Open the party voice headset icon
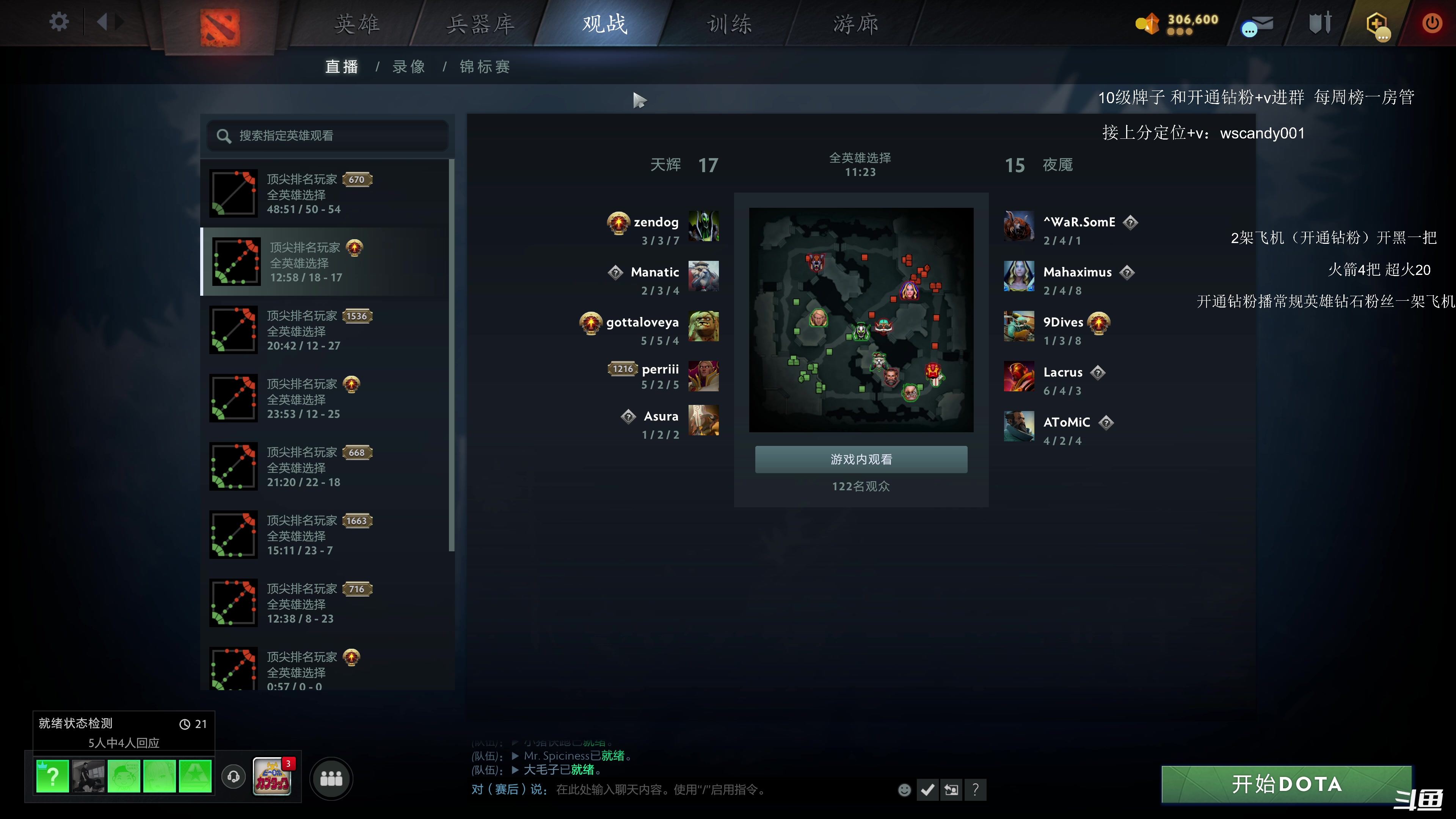This screenshot has width=1456, height=819. 233,777
